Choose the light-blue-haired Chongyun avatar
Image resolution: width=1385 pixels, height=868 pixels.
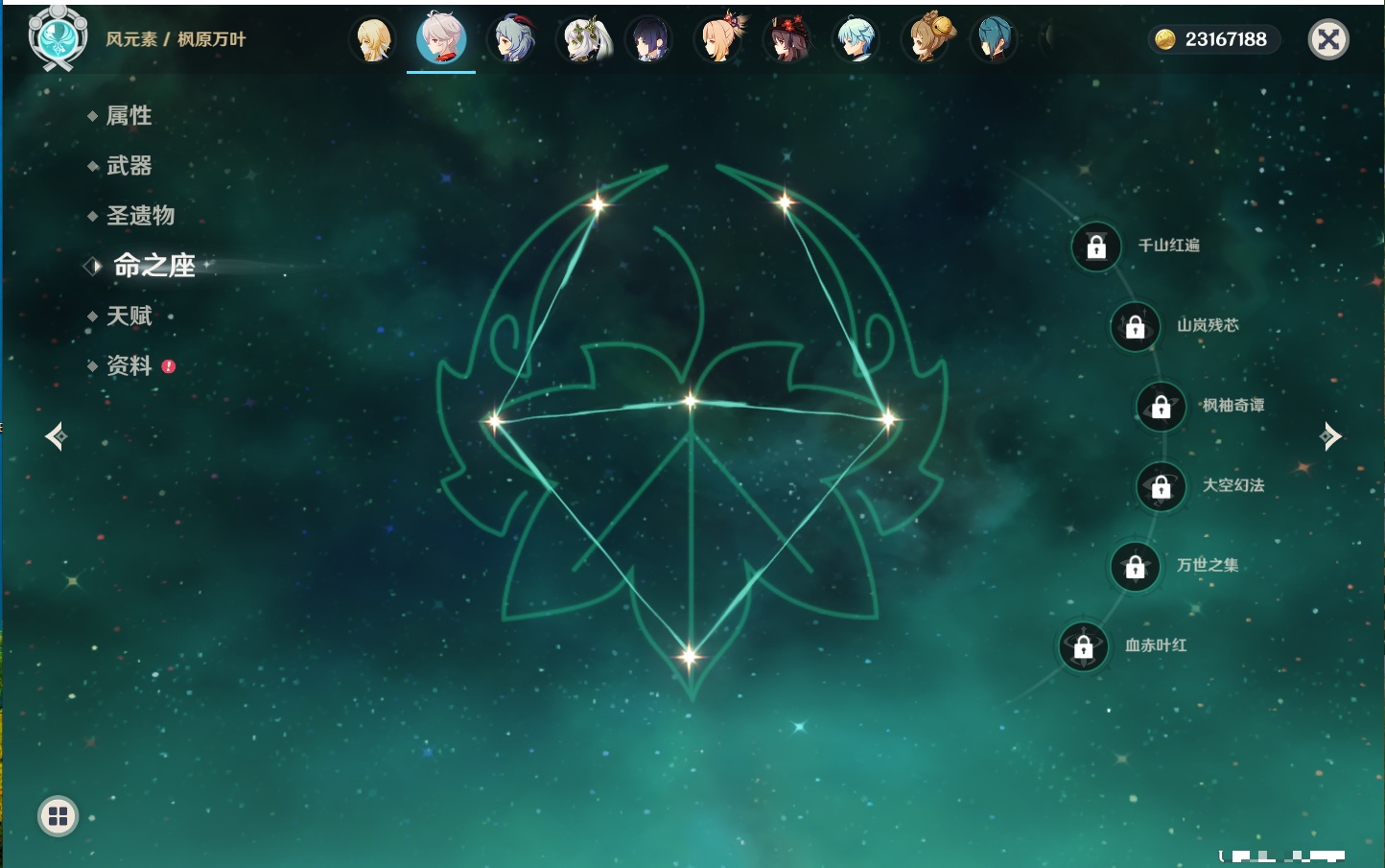pyautogui.click(x=857, y=40)
